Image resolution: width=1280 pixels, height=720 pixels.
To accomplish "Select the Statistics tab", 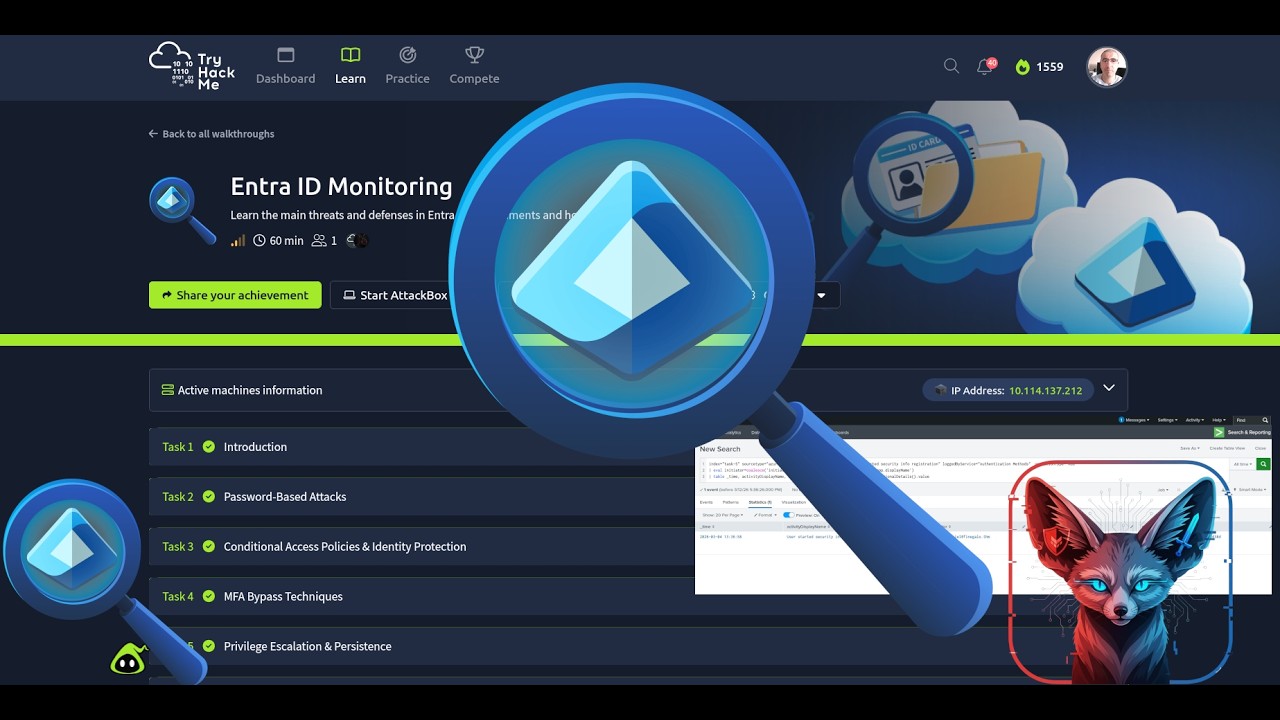I will [760, 502].
